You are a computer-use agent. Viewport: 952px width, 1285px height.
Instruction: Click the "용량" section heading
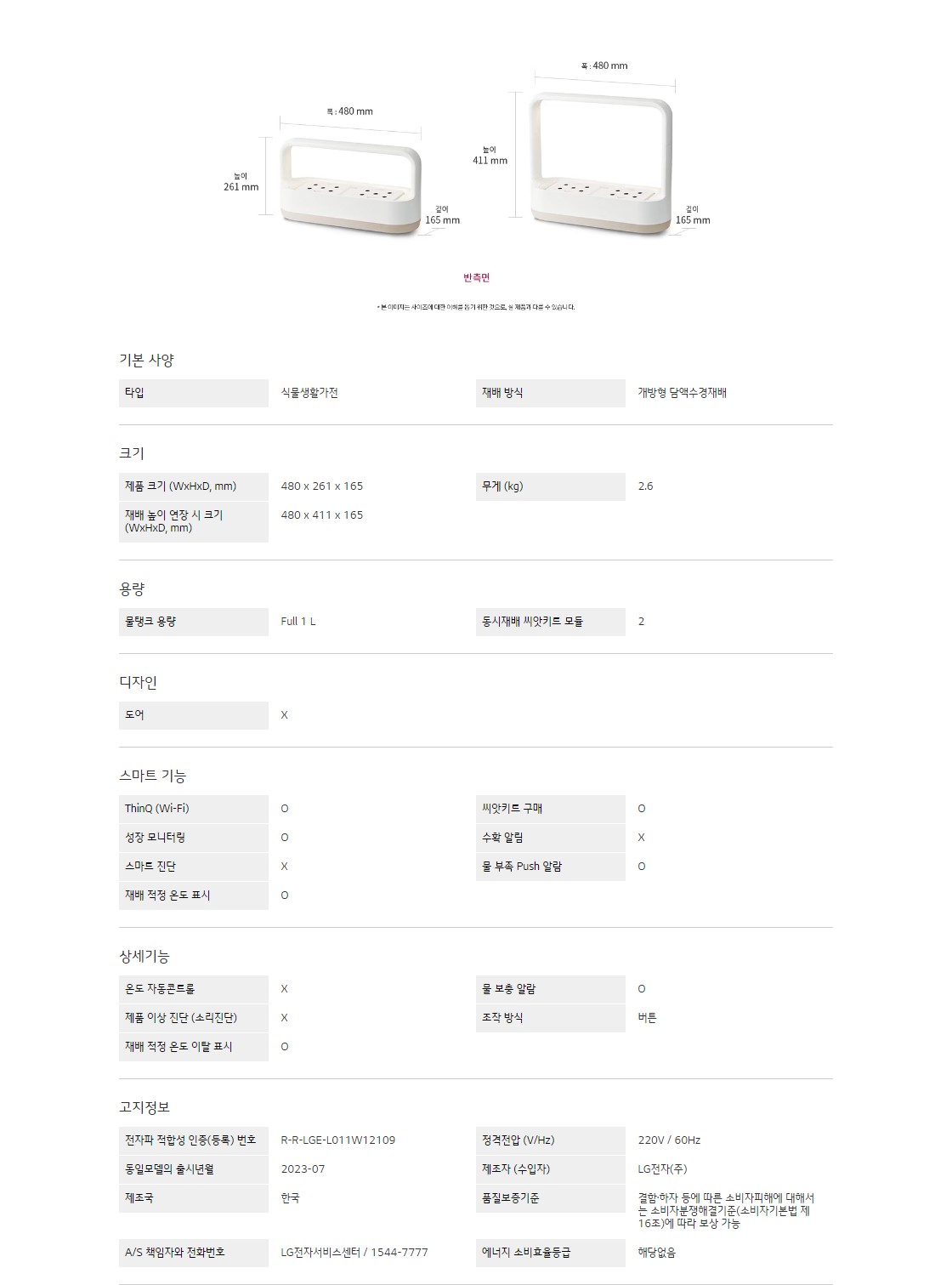pos(132,588)
